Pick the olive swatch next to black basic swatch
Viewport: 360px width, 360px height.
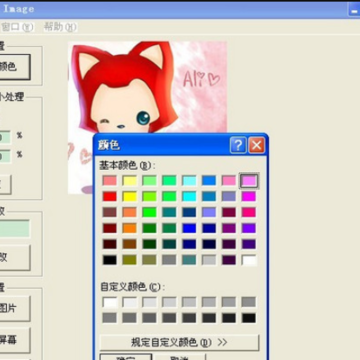click(x=130, y=260)
